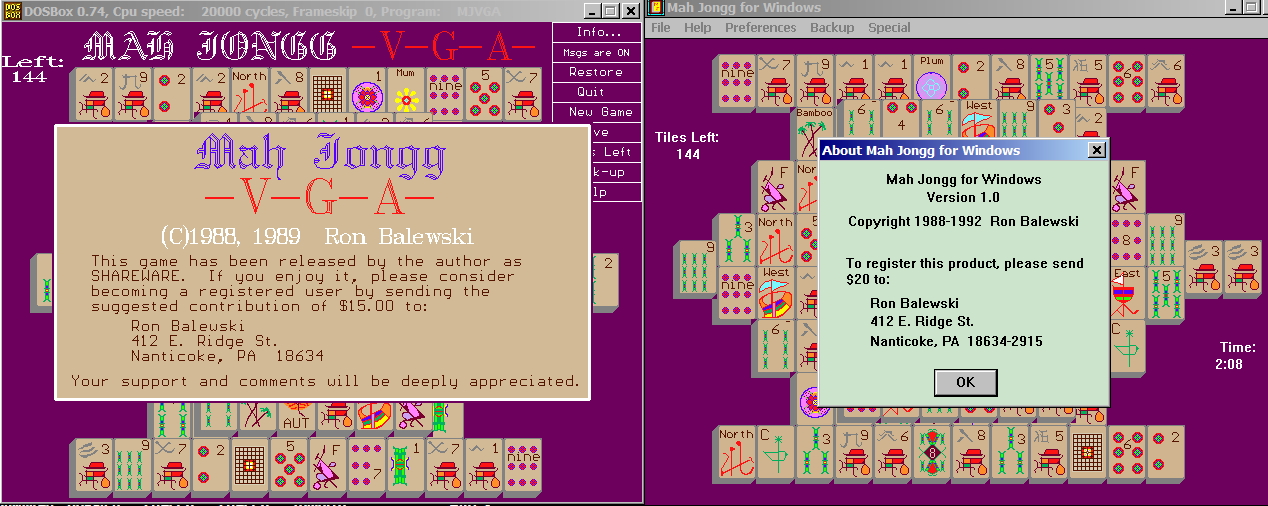1268x506 pixels.
Task: Select the North tile in Windows bottom row
Action: [737, 451]
